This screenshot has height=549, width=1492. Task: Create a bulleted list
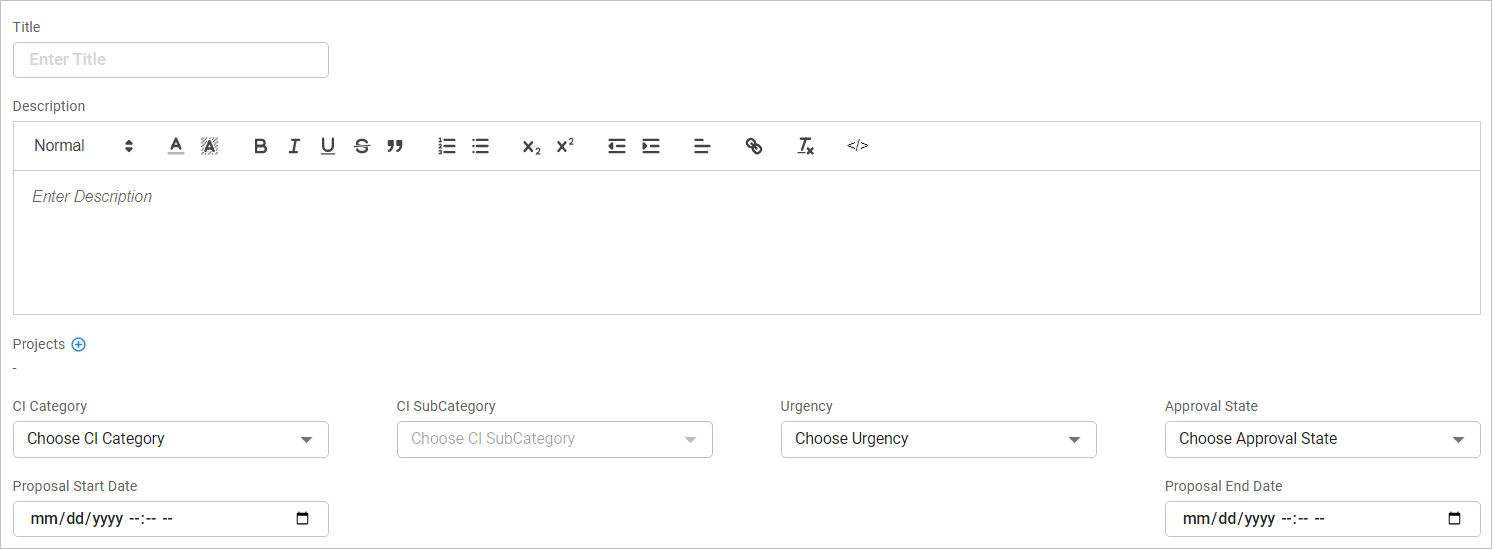click(481, 146)
